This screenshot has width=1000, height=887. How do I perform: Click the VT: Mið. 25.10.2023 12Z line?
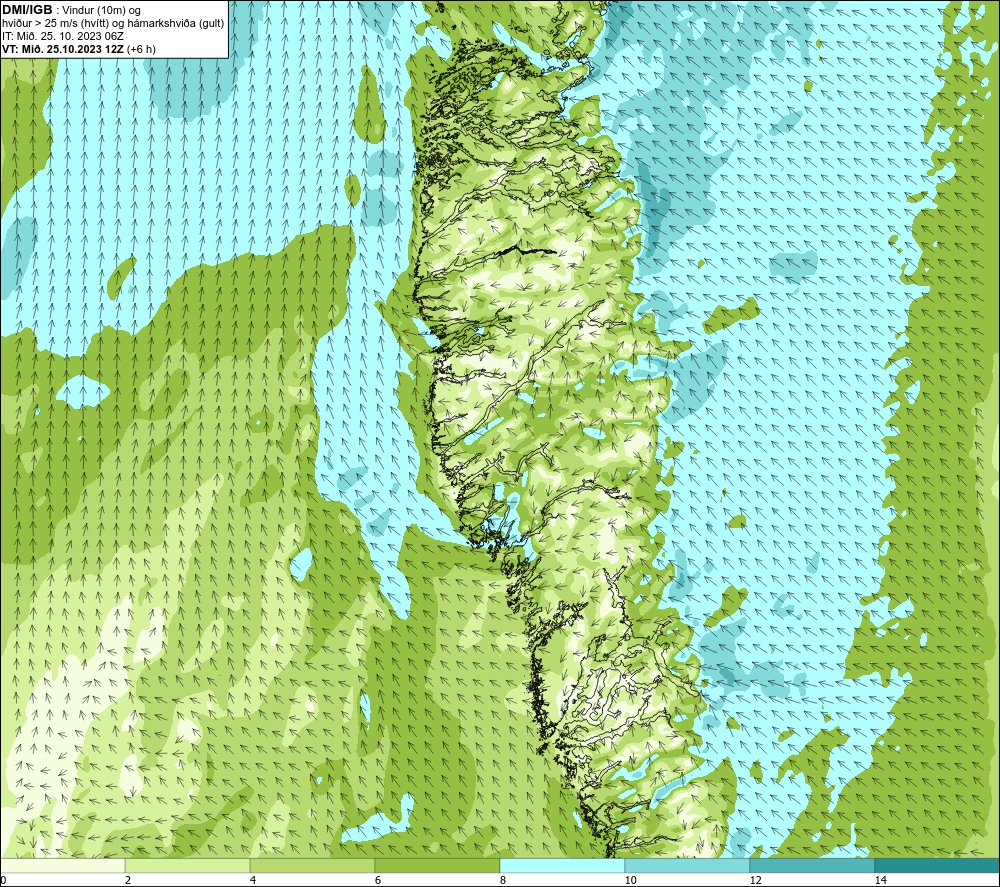[x=79, y=49]
